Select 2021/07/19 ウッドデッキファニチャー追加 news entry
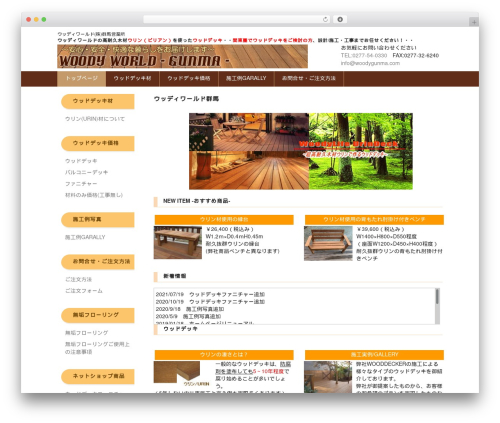The image size is (500, 423). pyautogui.click(x=210, y=294)
